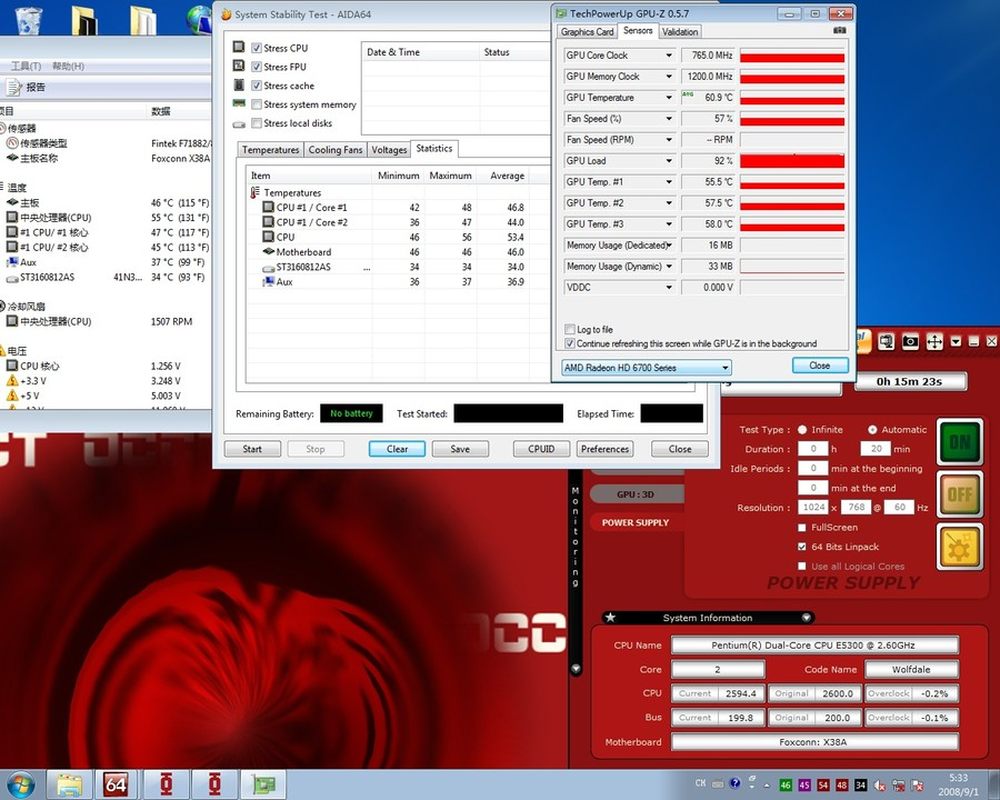Click the report icon in AIDA64 toolbar
Viewport: 1000px width, 800px height.
14,87
